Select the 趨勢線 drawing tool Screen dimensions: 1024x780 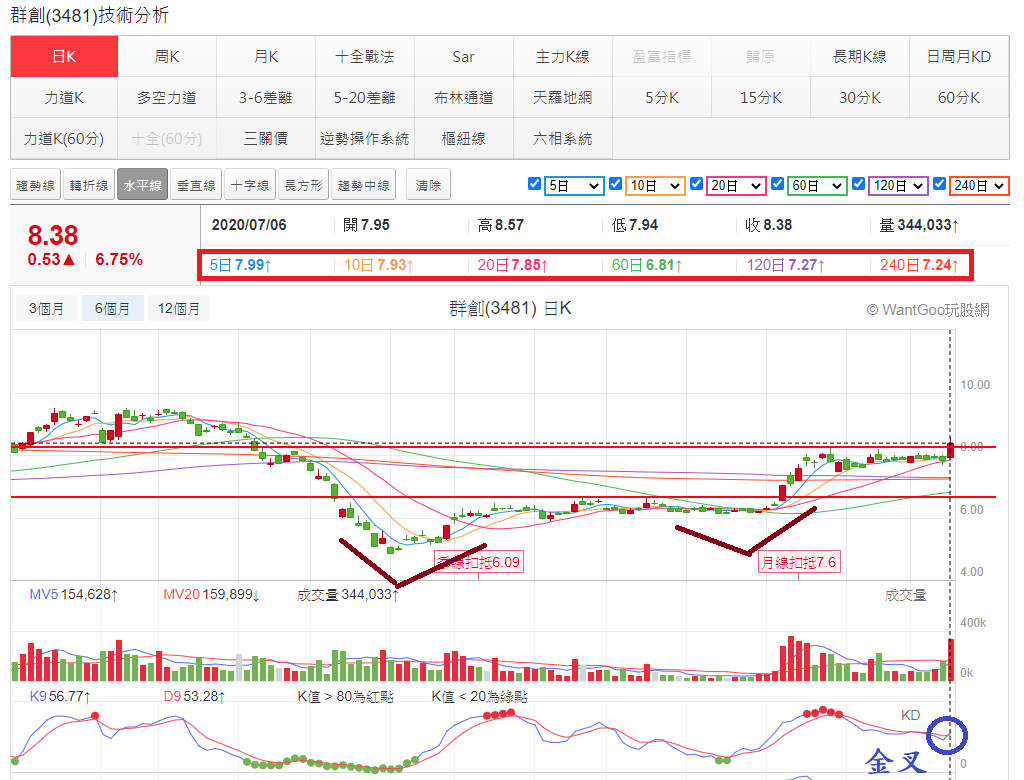(x=36, y=186)
